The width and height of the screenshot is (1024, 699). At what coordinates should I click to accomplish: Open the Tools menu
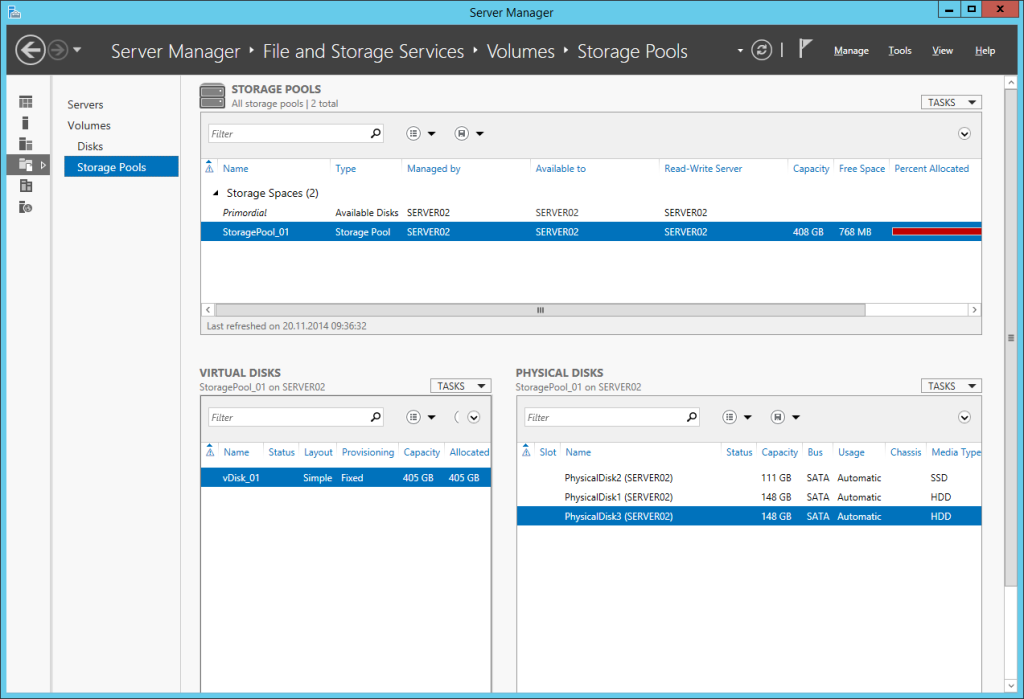(899, 50)
